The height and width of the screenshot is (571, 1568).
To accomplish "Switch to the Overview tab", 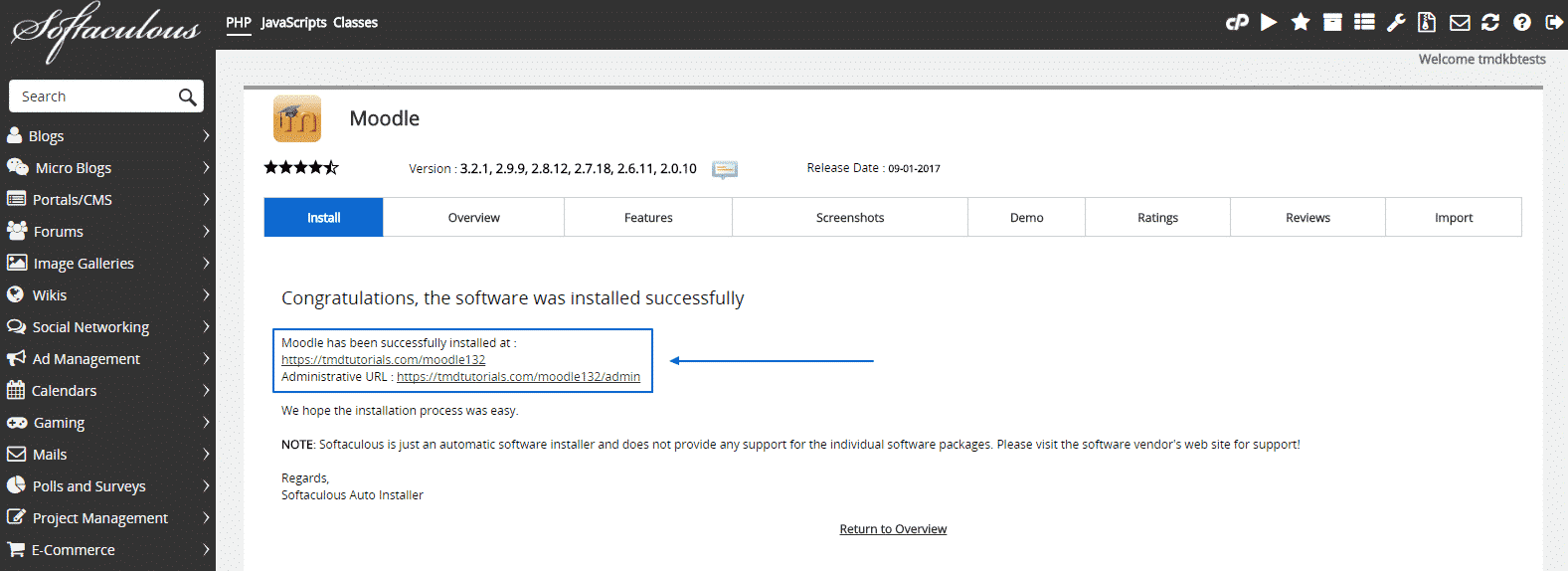I will point(473,217).
